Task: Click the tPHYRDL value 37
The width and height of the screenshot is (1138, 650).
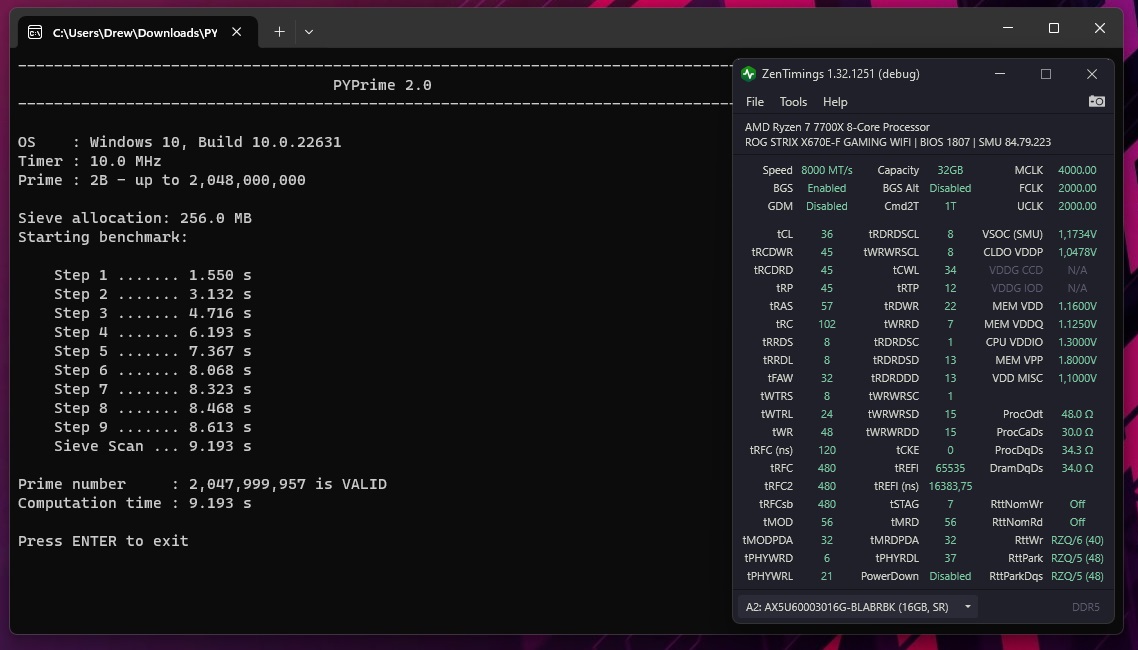Action: (x=950, y=558)
